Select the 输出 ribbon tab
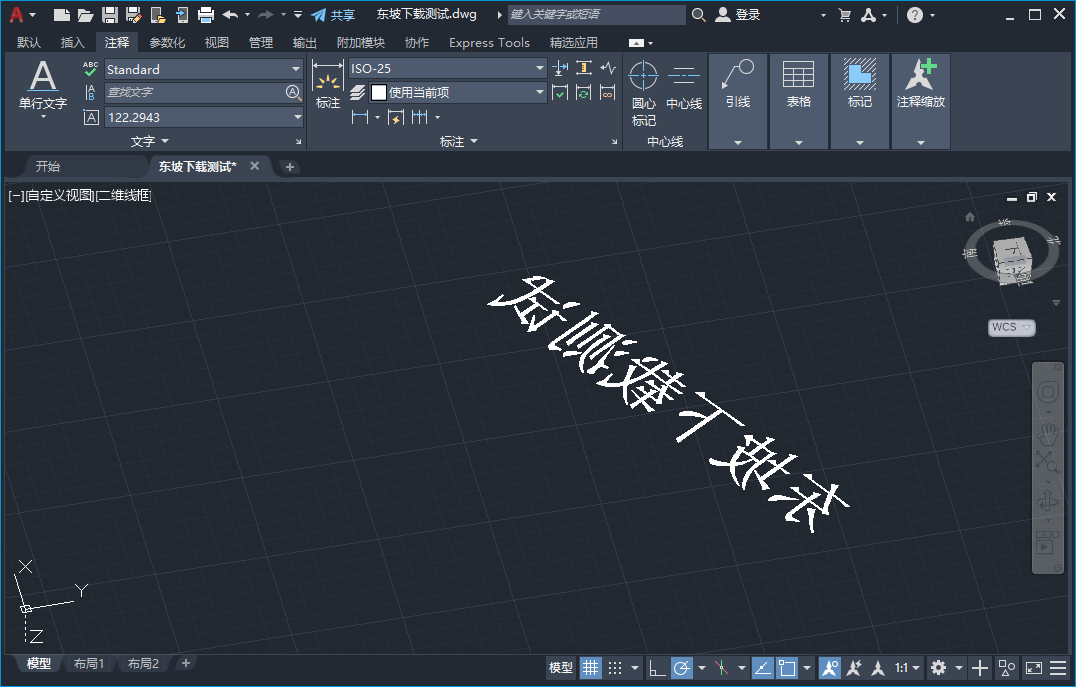 tap(305, 43)
